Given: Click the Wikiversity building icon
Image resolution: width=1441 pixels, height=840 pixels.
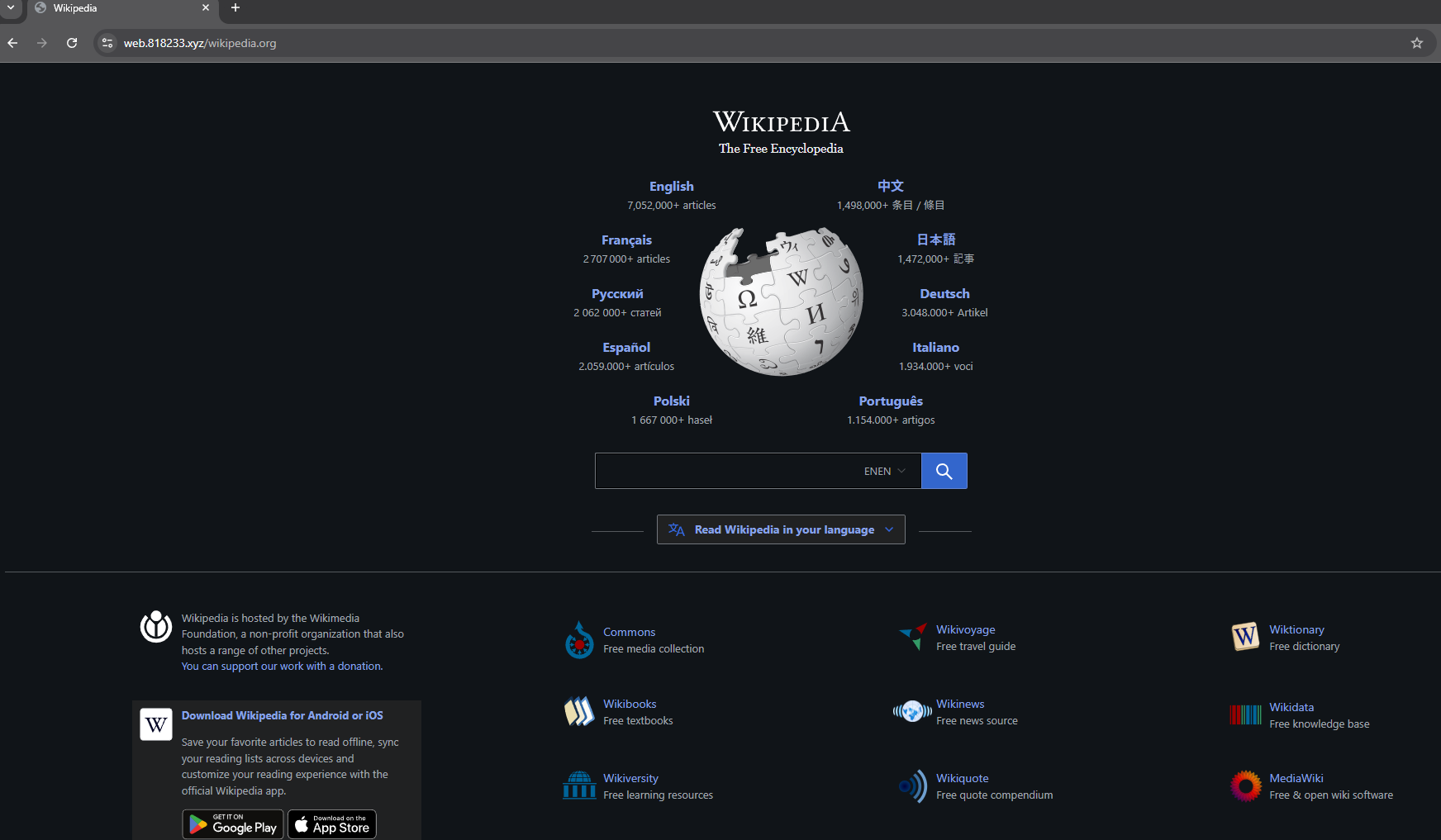Looking at the screenshot, I should [579, 785].
